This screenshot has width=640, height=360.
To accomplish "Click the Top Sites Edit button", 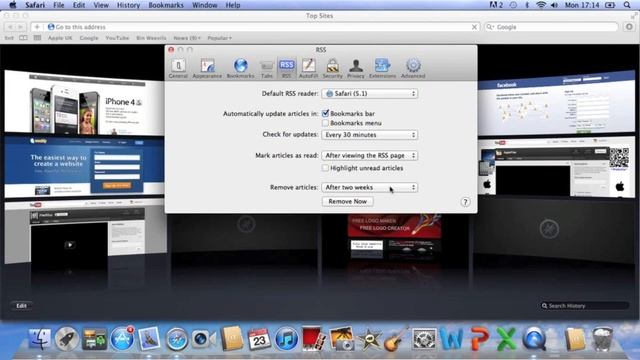I will coord(21,305).
